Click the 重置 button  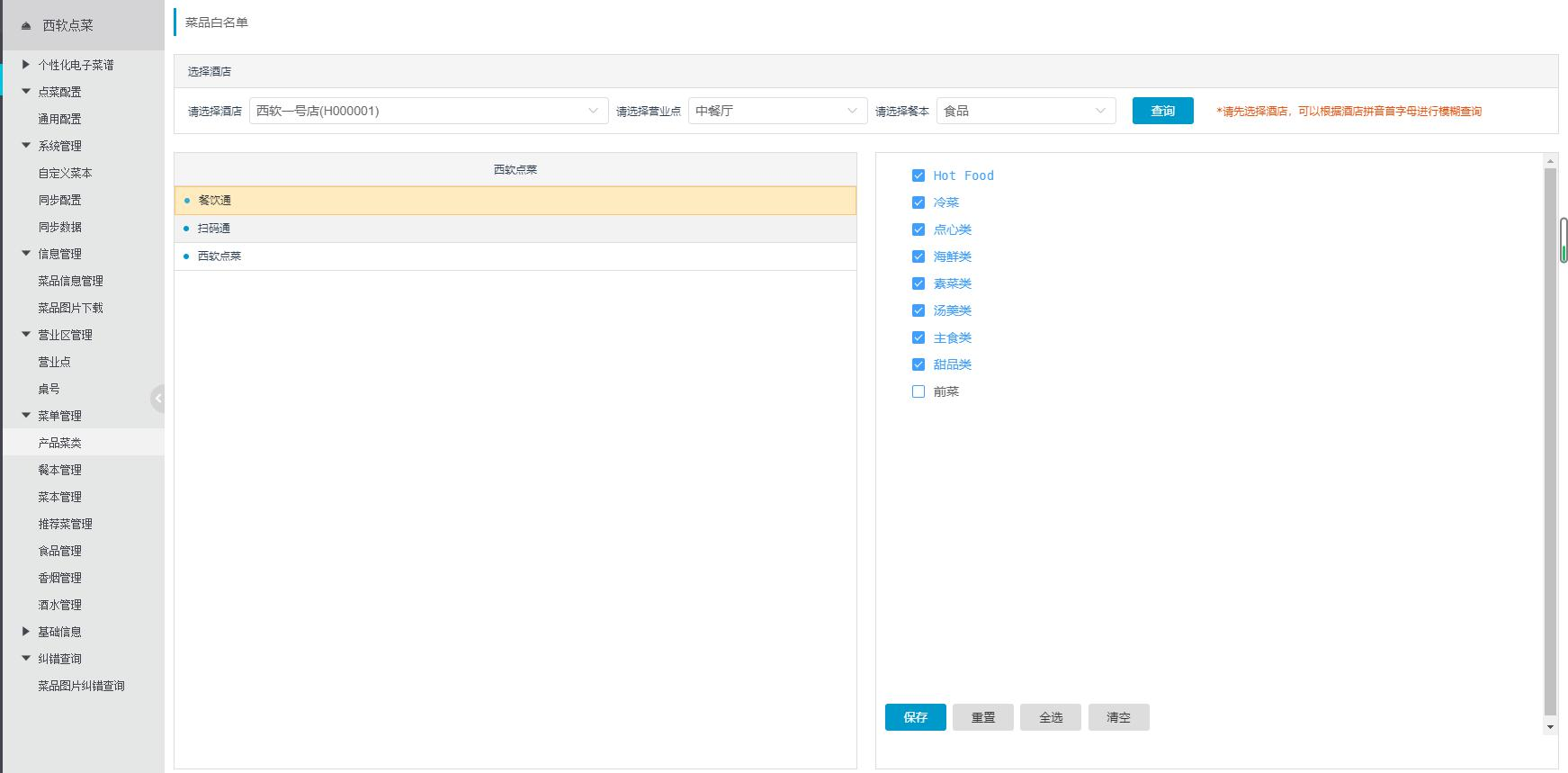coord(983,717)
